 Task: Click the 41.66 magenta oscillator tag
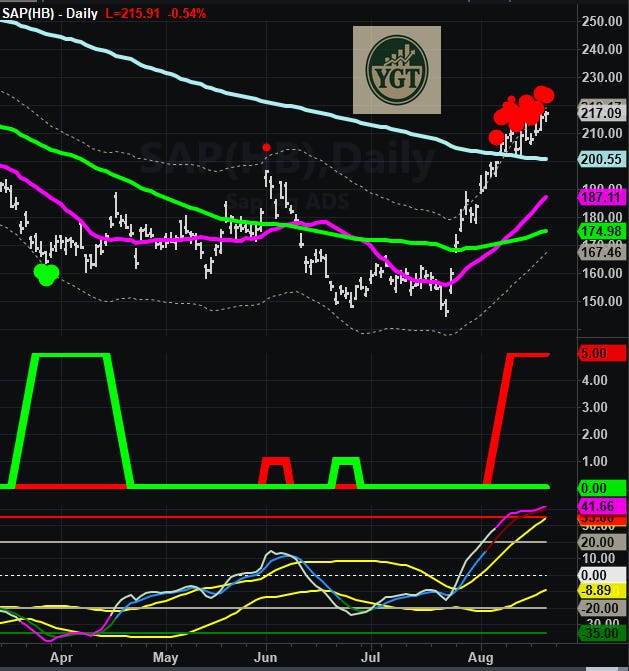[601, 506]
